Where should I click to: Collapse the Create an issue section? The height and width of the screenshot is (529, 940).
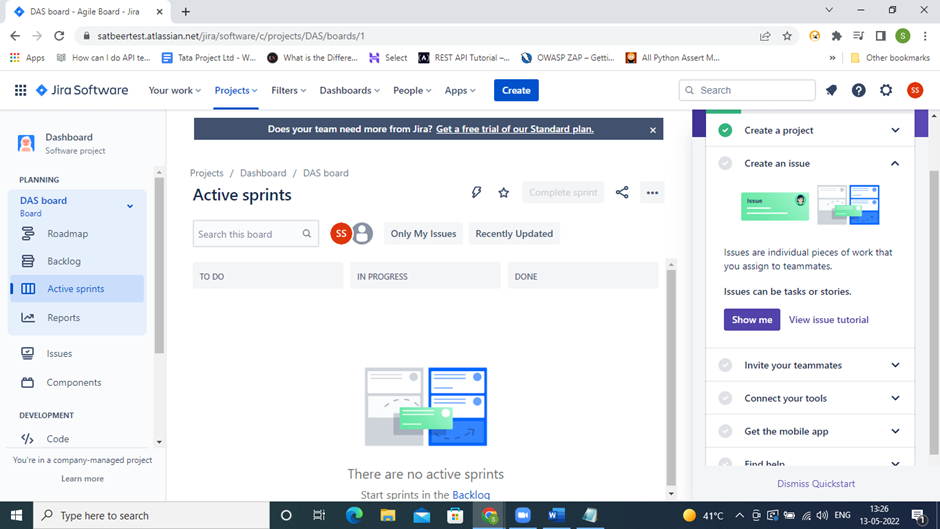[894, 163]
